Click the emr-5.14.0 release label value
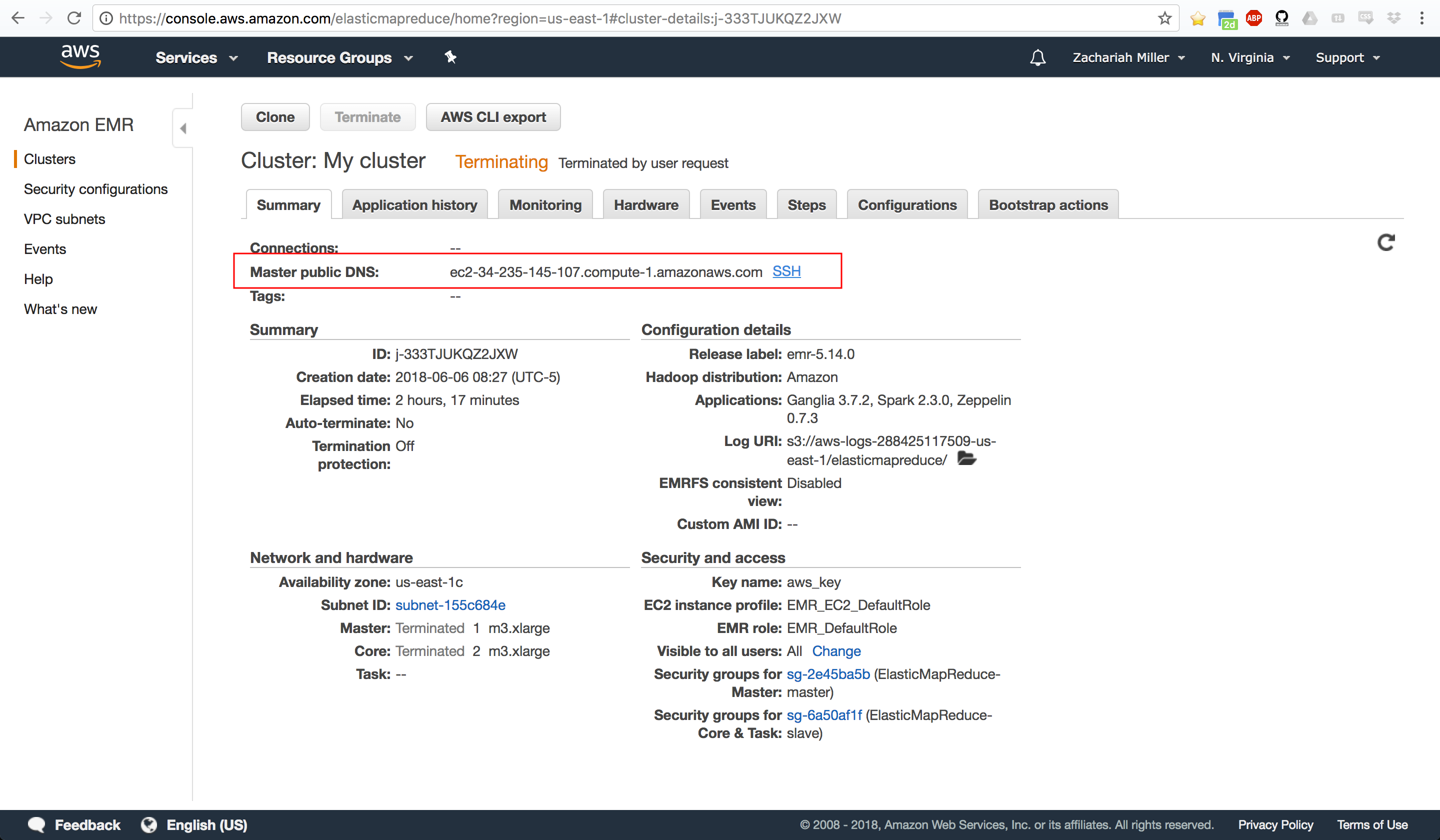This screenshot has height=840, width=1440. [x=820, y=353]
